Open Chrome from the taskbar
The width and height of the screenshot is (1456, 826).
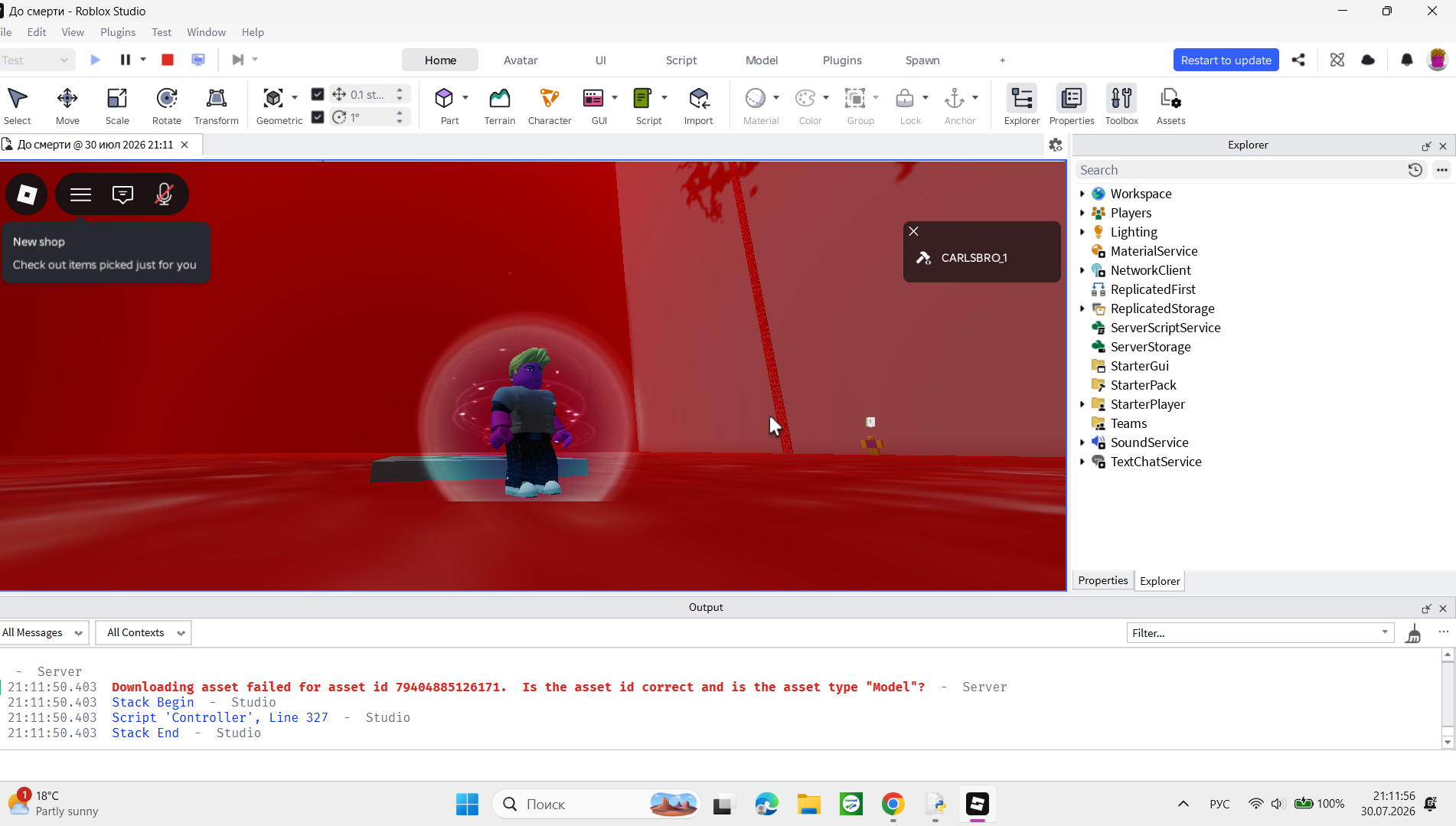pos(893,804)
